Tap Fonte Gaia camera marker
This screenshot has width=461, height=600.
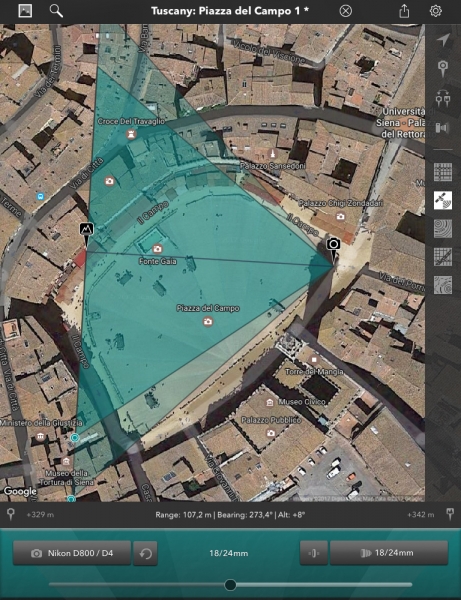[157, 249]
